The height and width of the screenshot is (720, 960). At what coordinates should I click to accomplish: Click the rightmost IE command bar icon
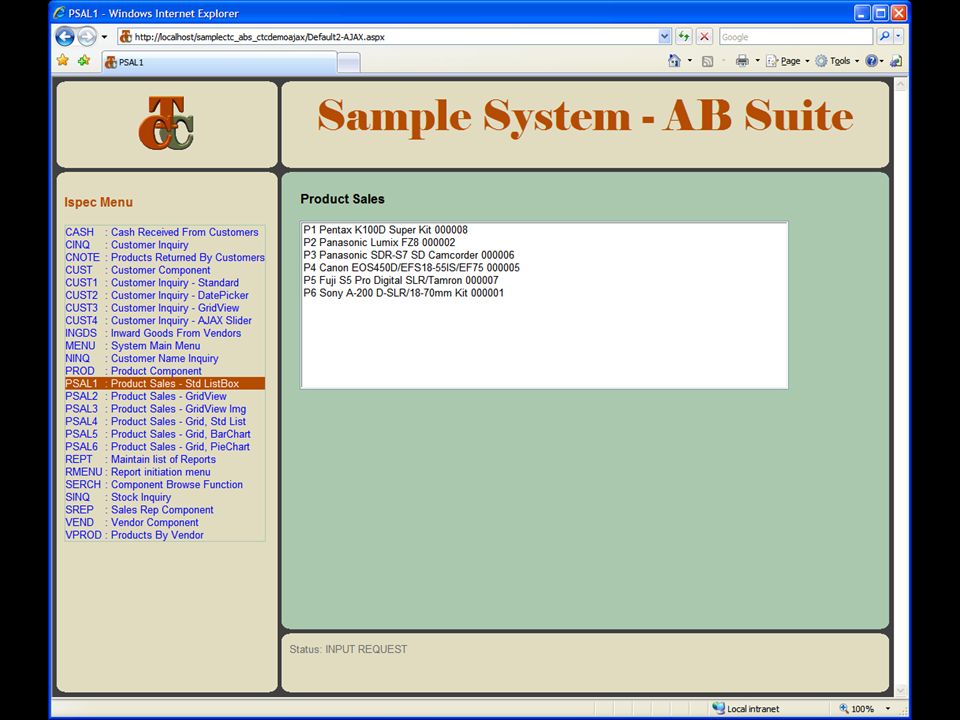click(896, 61)
